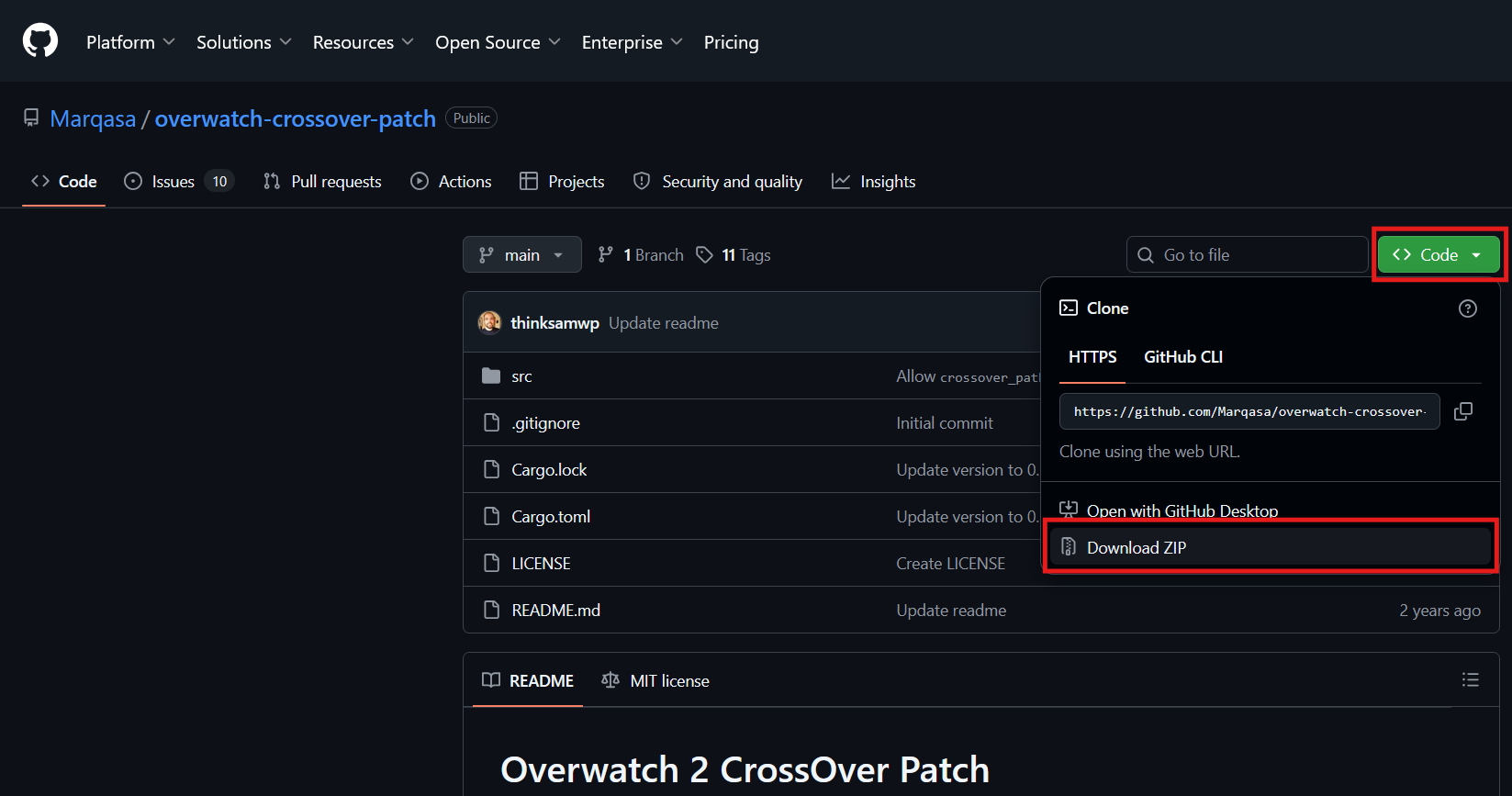Open the main branch selector dropdown
Screen dimensions: 1512x796
pos(522,254)
